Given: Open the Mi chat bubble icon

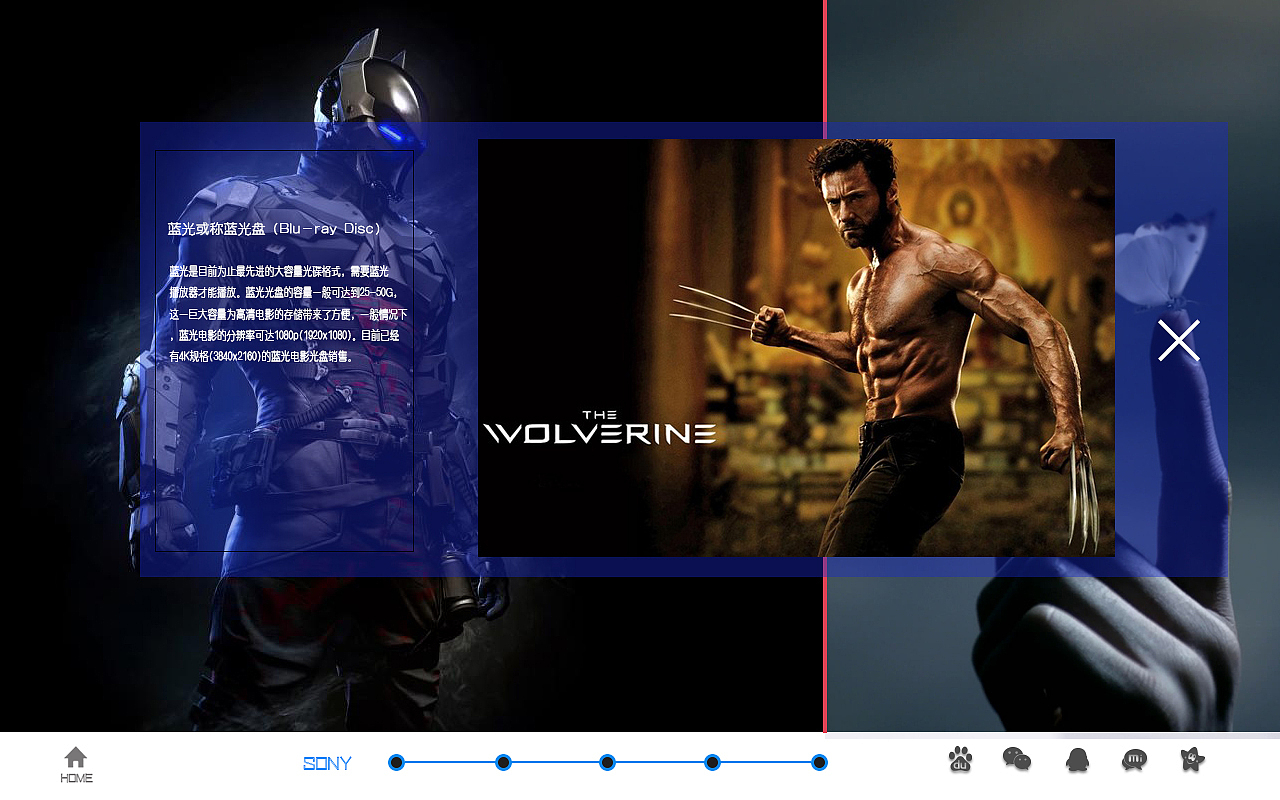Looking at the screenshot, I should (1135, 760).
